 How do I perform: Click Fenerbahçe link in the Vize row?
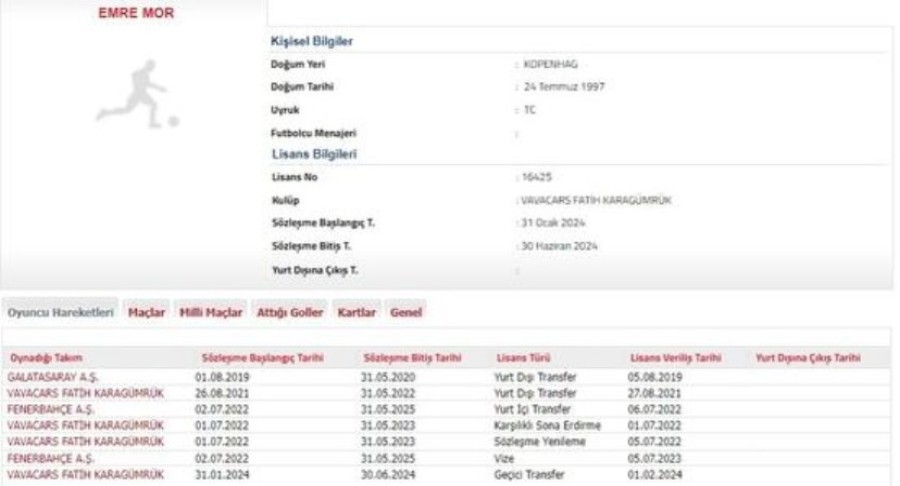pyautogui.click(x=50, y=456)
